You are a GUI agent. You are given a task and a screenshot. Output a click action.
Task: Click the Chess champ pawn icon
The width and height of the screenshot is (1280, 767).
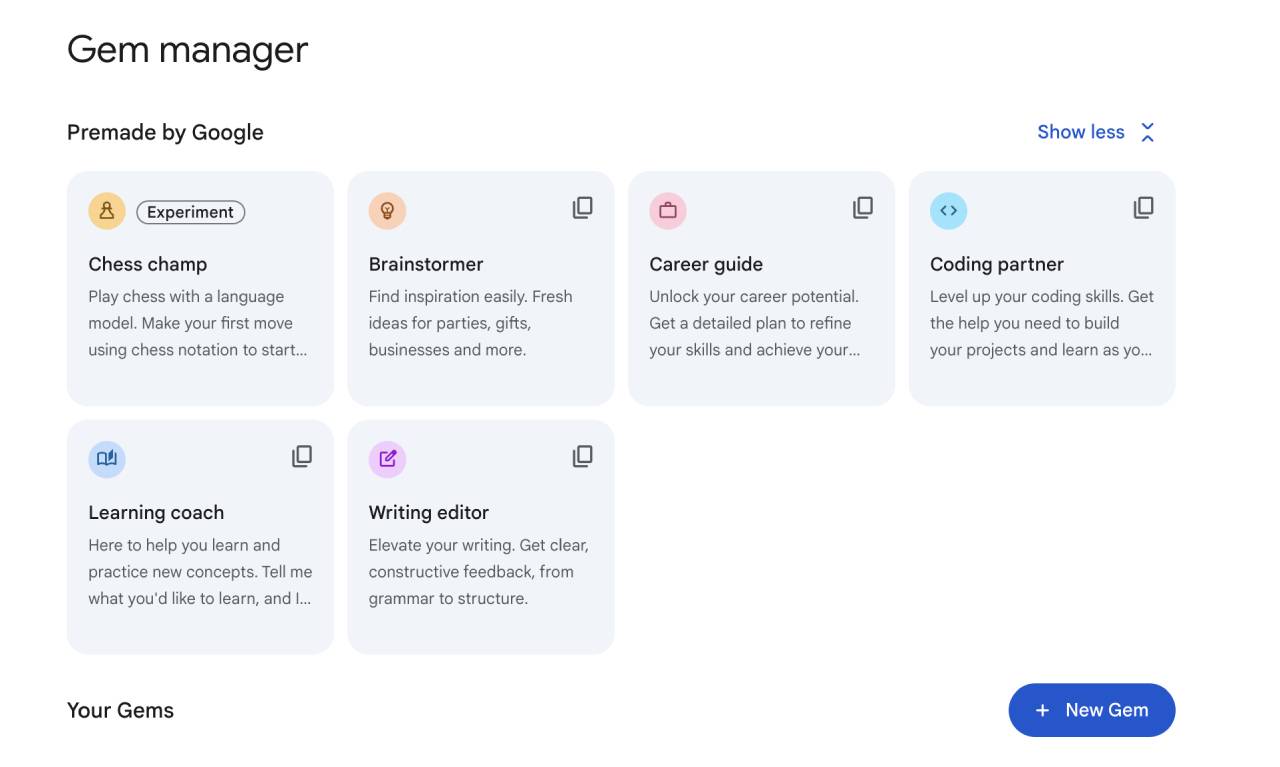(107, 211)
